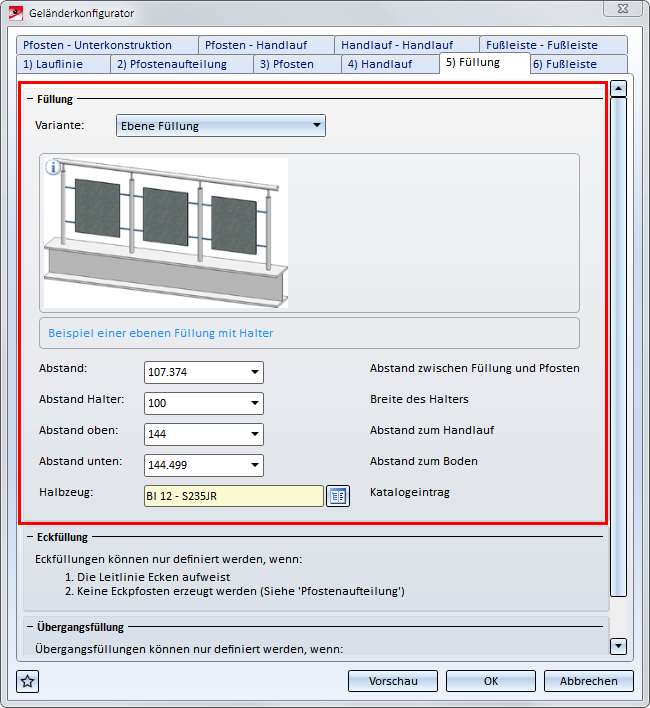Open the Abstand unten dropdown arrow

point(255,465)
